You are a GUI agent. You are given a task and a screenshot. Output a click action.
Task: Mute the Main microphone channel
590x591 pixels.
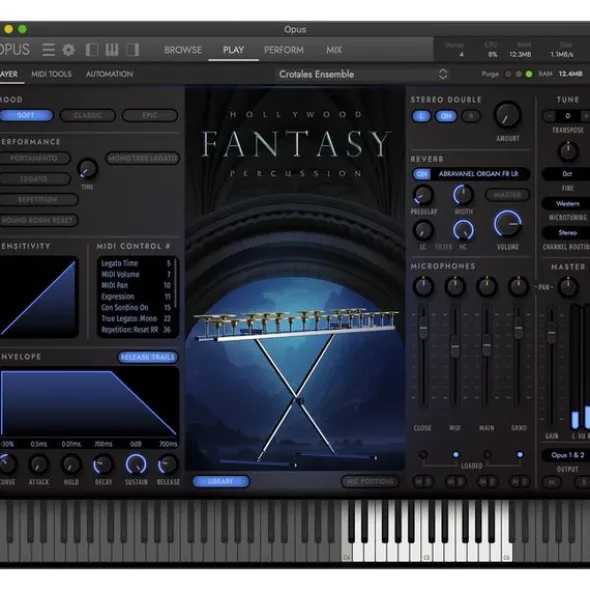point(482,481)
